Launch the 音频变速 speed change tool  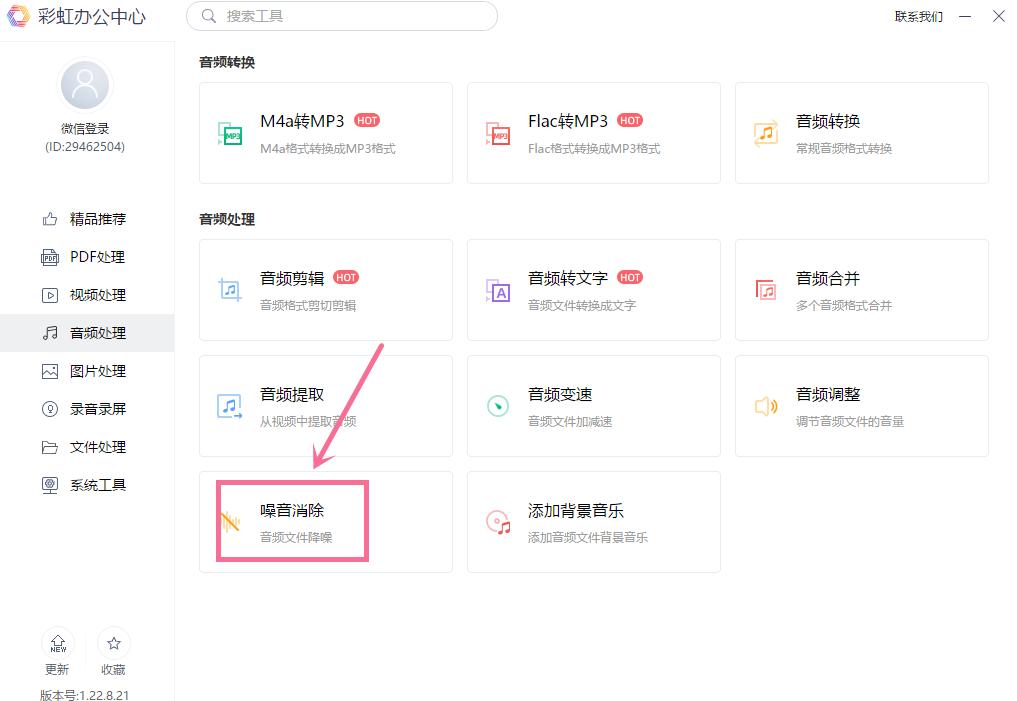pyautogui.click(x=593, y=406)
